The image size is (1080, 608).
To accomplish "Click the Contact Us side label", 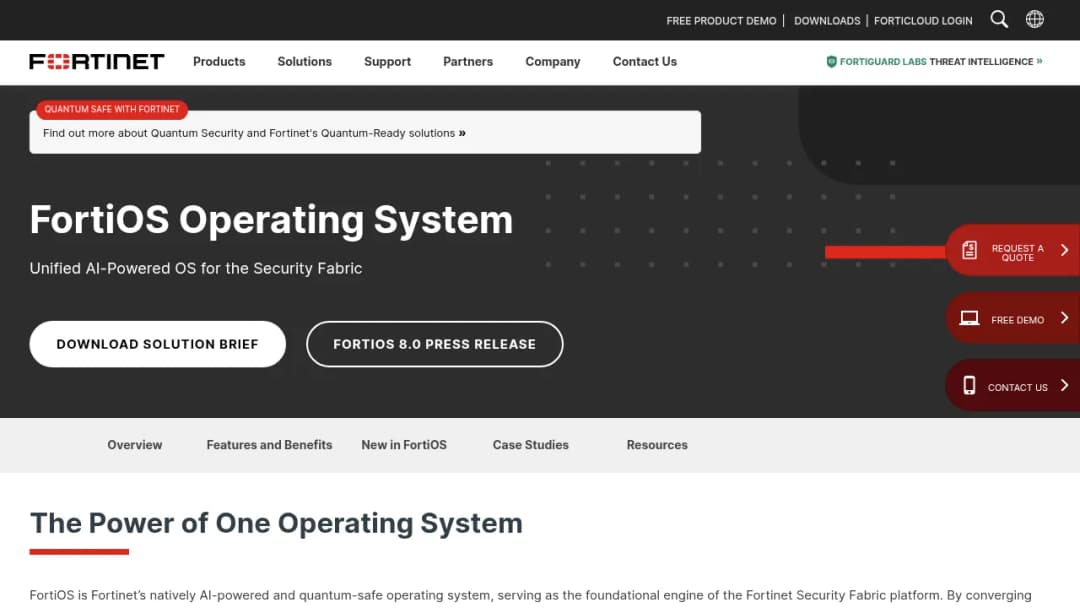I will pyautogui.click(x=1017, y=387).
